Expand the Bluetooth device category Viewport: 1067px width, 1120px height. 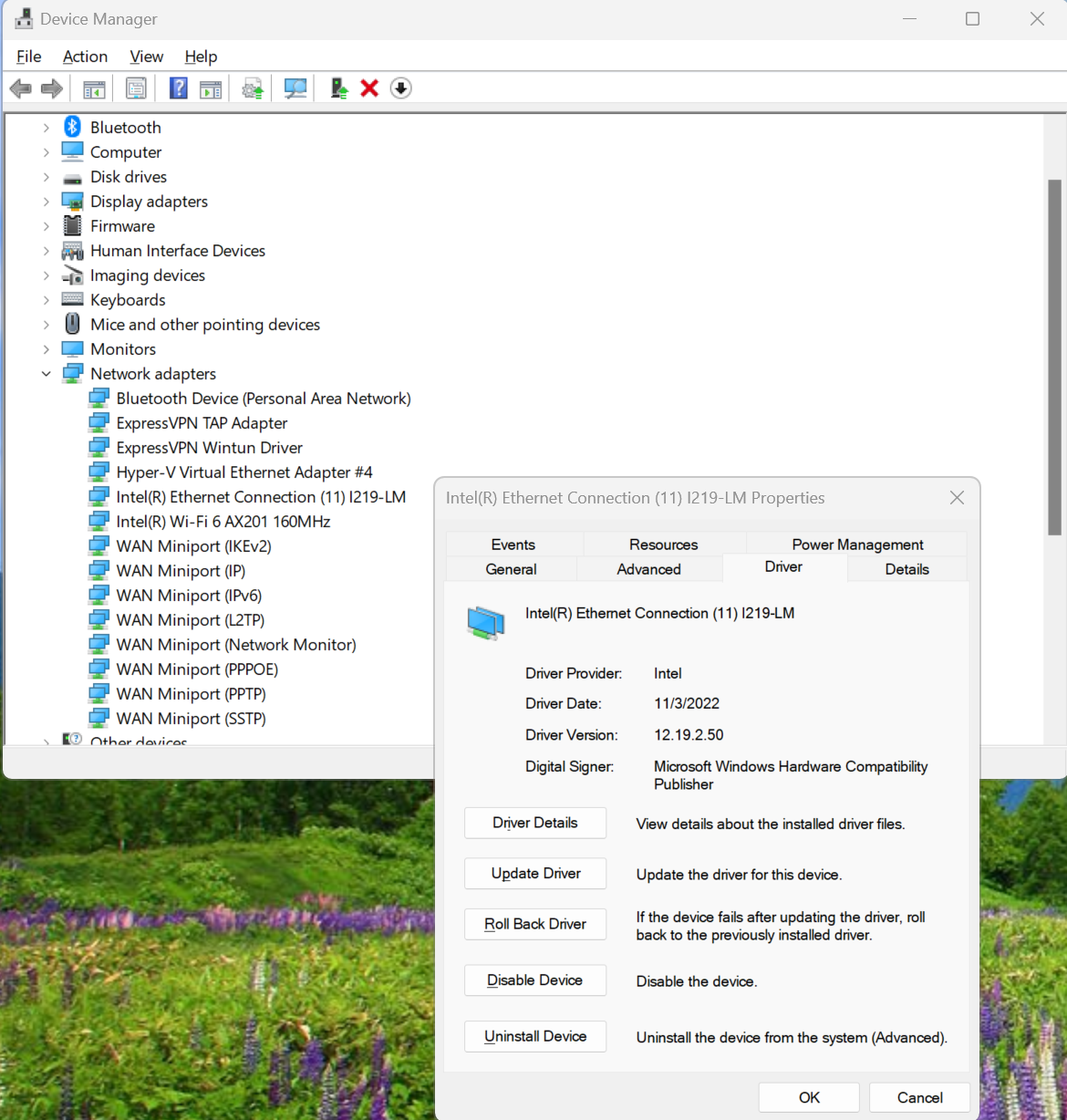[47, 127]
